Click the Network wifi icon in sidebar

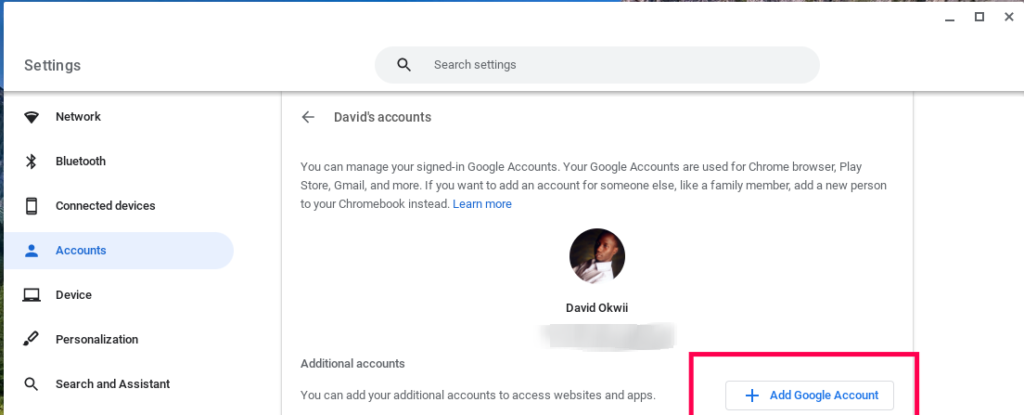tap(31, 117)
